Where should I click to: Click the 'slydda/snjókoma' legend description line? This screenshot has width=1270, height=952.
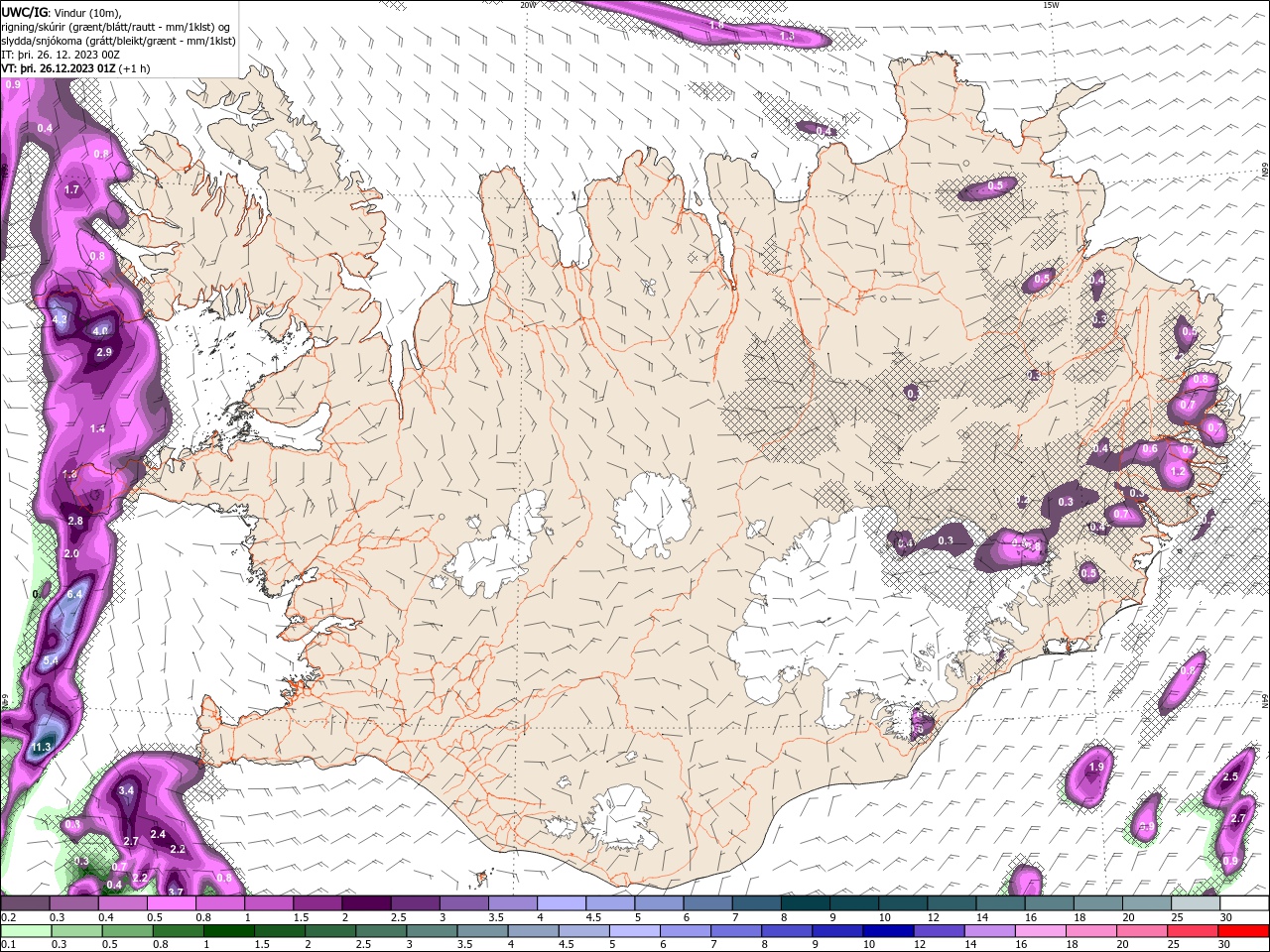pyautogui.click(x=118, y=41)
